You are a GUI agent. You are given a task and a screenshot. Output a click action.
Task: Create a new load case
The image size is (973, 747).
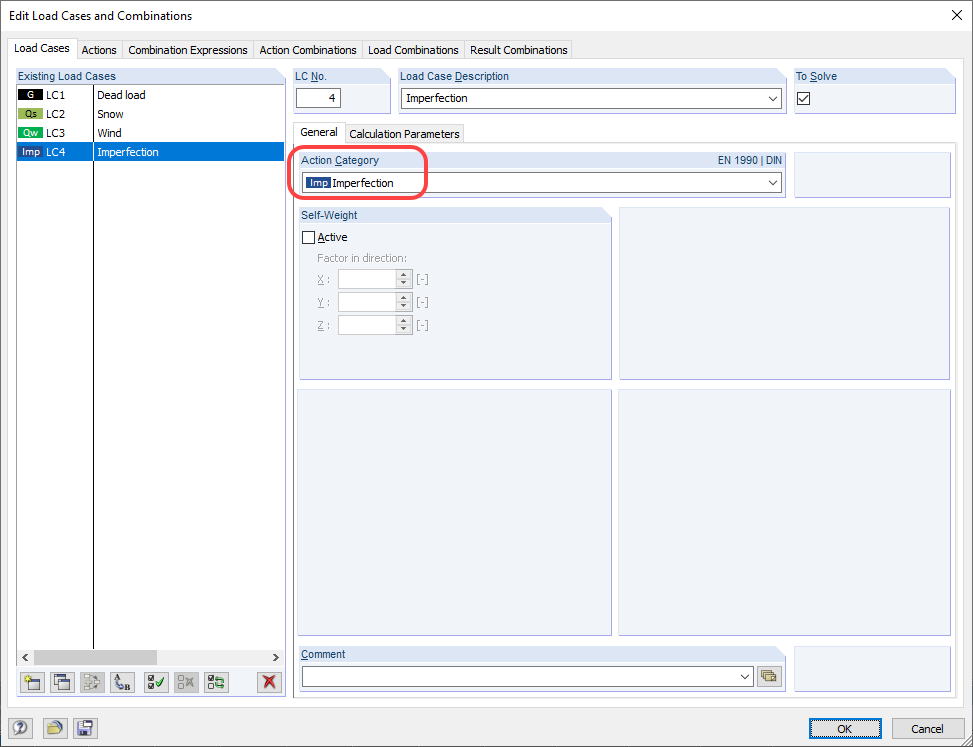click(32, 682)
